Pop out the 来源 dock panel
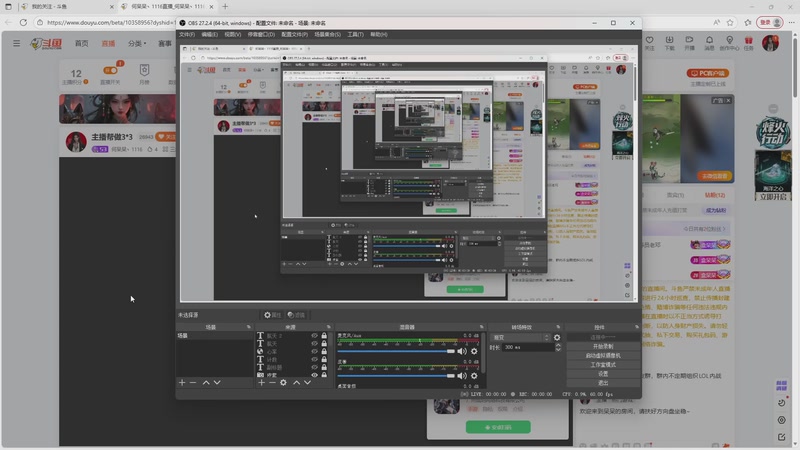Viewport: 800px width, 450px height. pos(329,327)
